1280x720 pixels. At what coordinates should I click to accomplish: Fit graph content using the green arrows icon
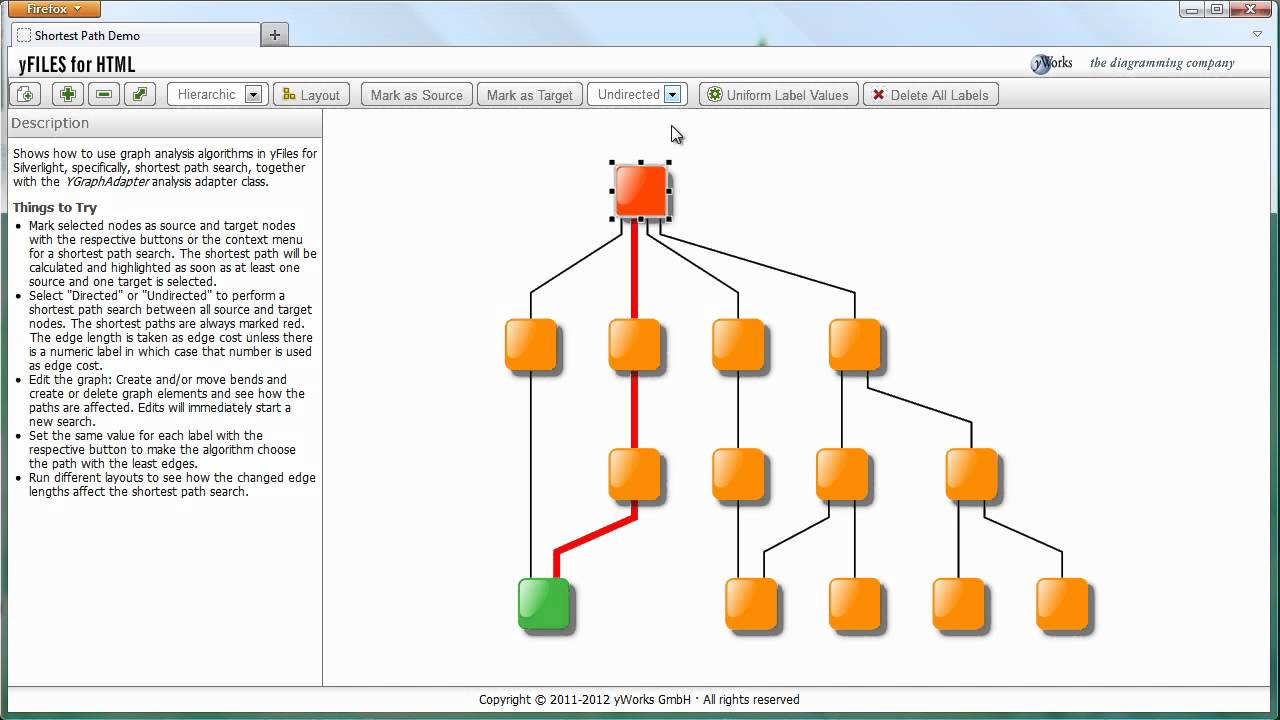pyautogui.click(x=139, y=94)
